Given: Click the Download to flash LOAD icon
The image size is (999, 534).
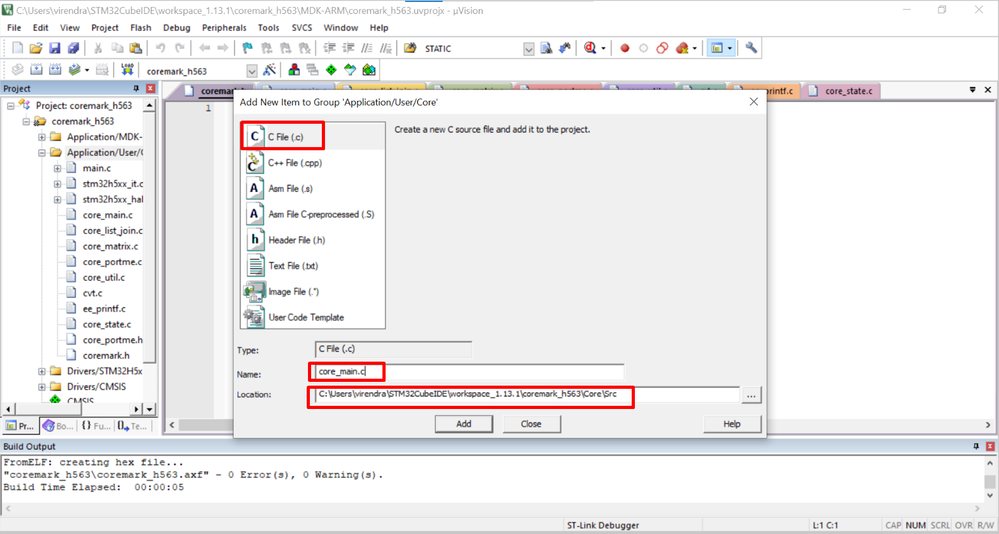Looking at the screenshot, I should (x=127, y=69).
